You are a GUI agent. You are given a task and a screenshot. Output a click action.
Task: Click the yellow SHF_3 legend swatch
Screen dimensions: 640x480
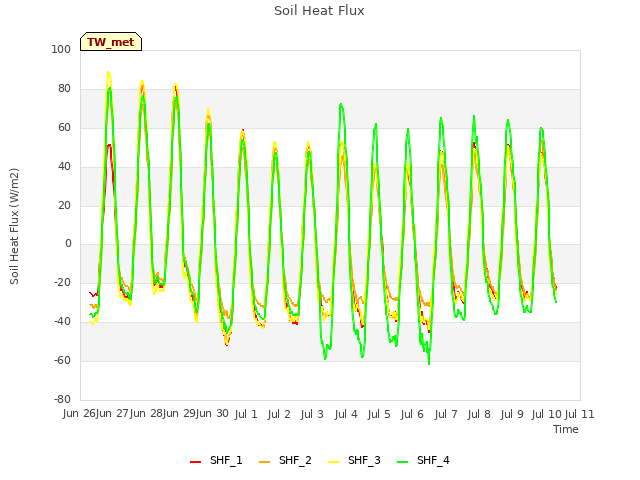[x=333, y=462]
